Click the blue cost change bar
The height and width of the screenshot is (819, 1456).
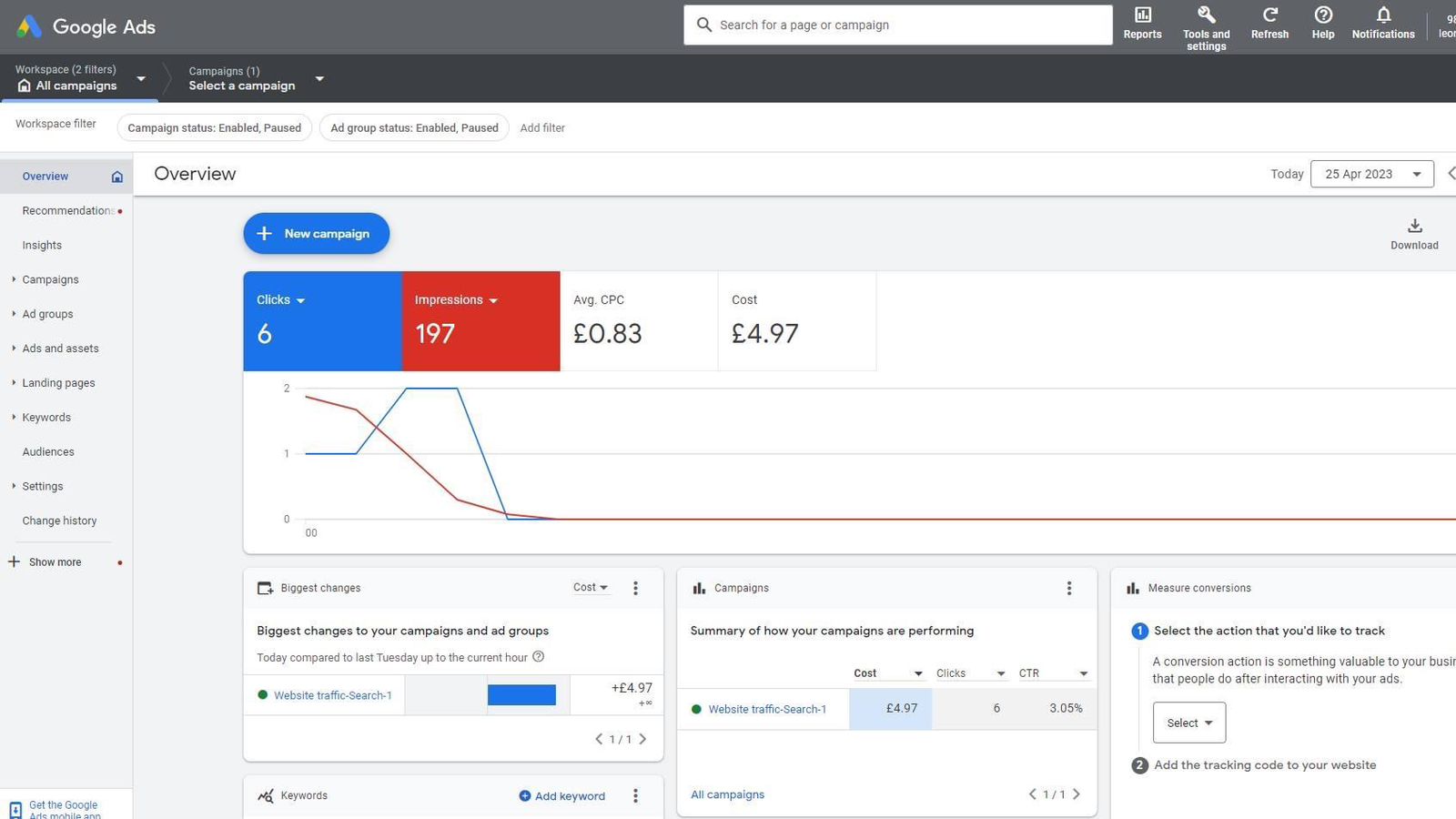coord(521,695)
